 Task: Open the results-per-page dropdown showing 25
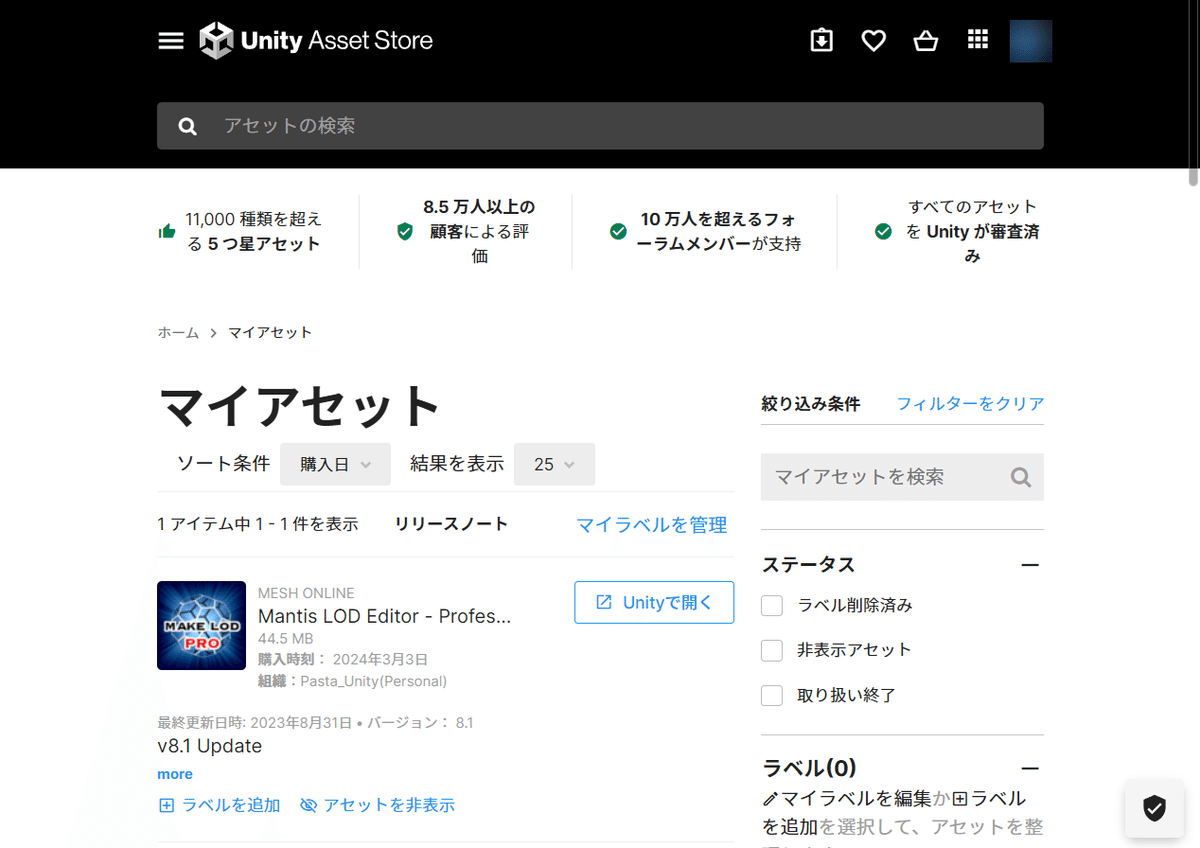point(554,464)
